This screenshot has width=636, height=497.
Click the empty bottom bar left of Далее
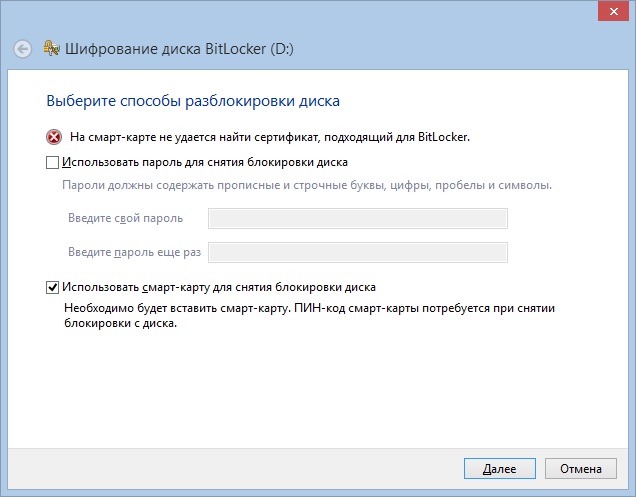[x=230, y=468]
